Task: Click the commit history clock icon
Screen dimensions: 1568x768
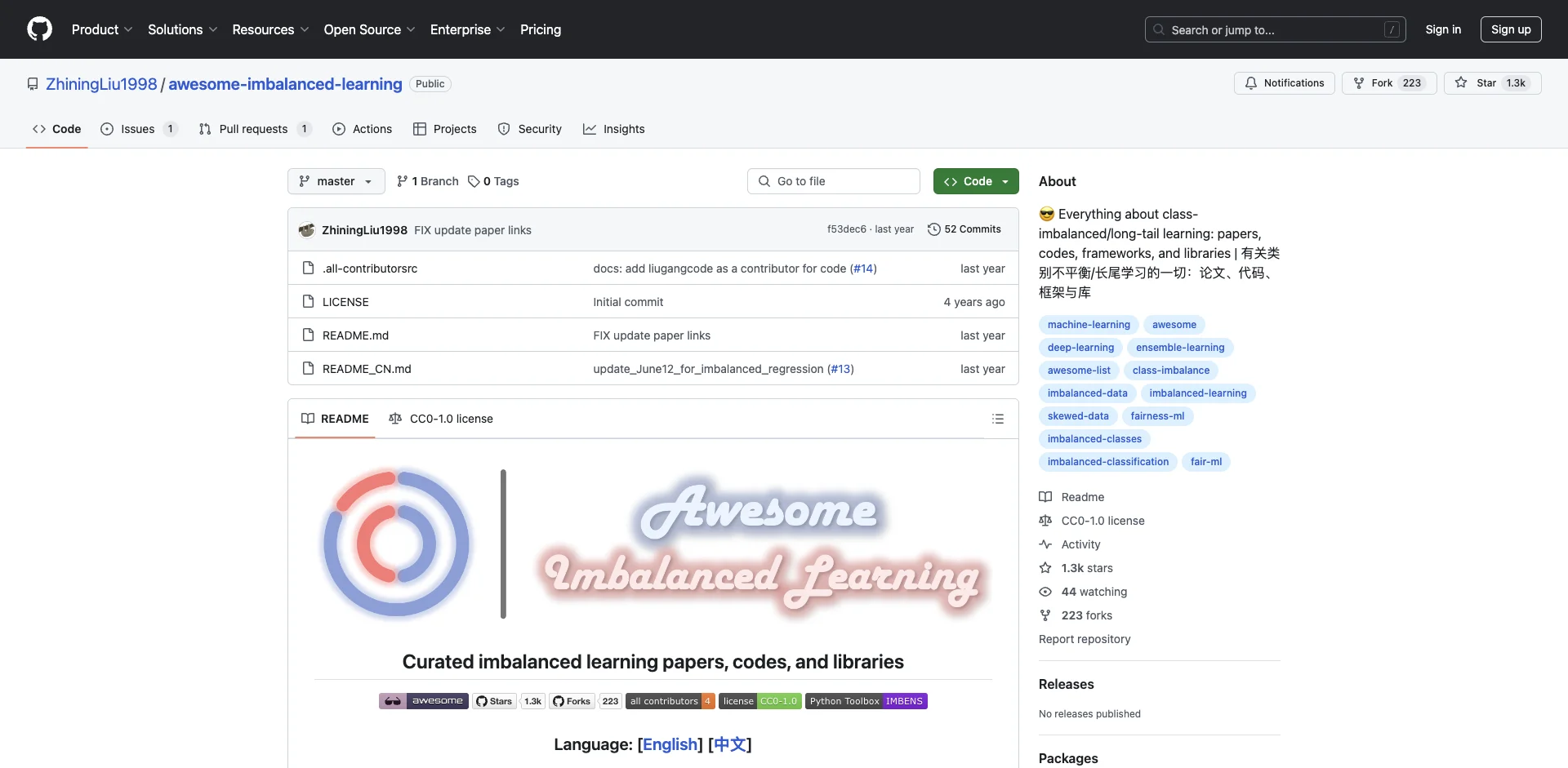Action: point(934,229)
